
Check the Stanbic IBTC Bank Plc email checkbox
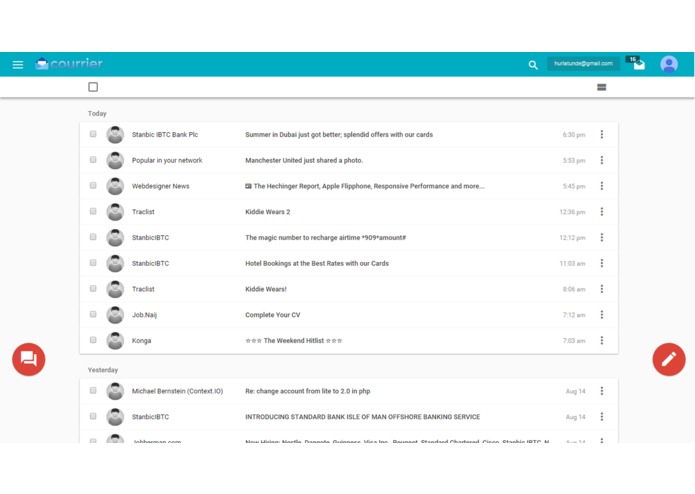pyautogui.click(x=93, y=134)
